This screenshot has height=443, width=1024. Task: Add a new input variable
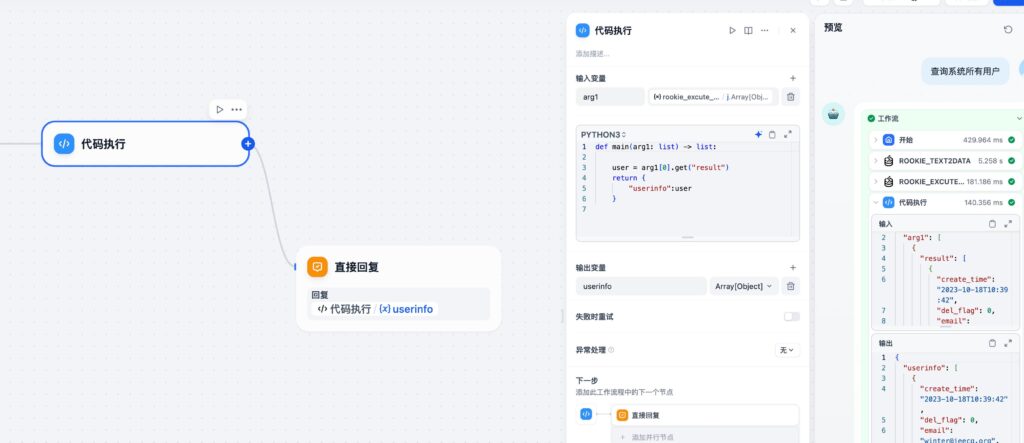792,78
